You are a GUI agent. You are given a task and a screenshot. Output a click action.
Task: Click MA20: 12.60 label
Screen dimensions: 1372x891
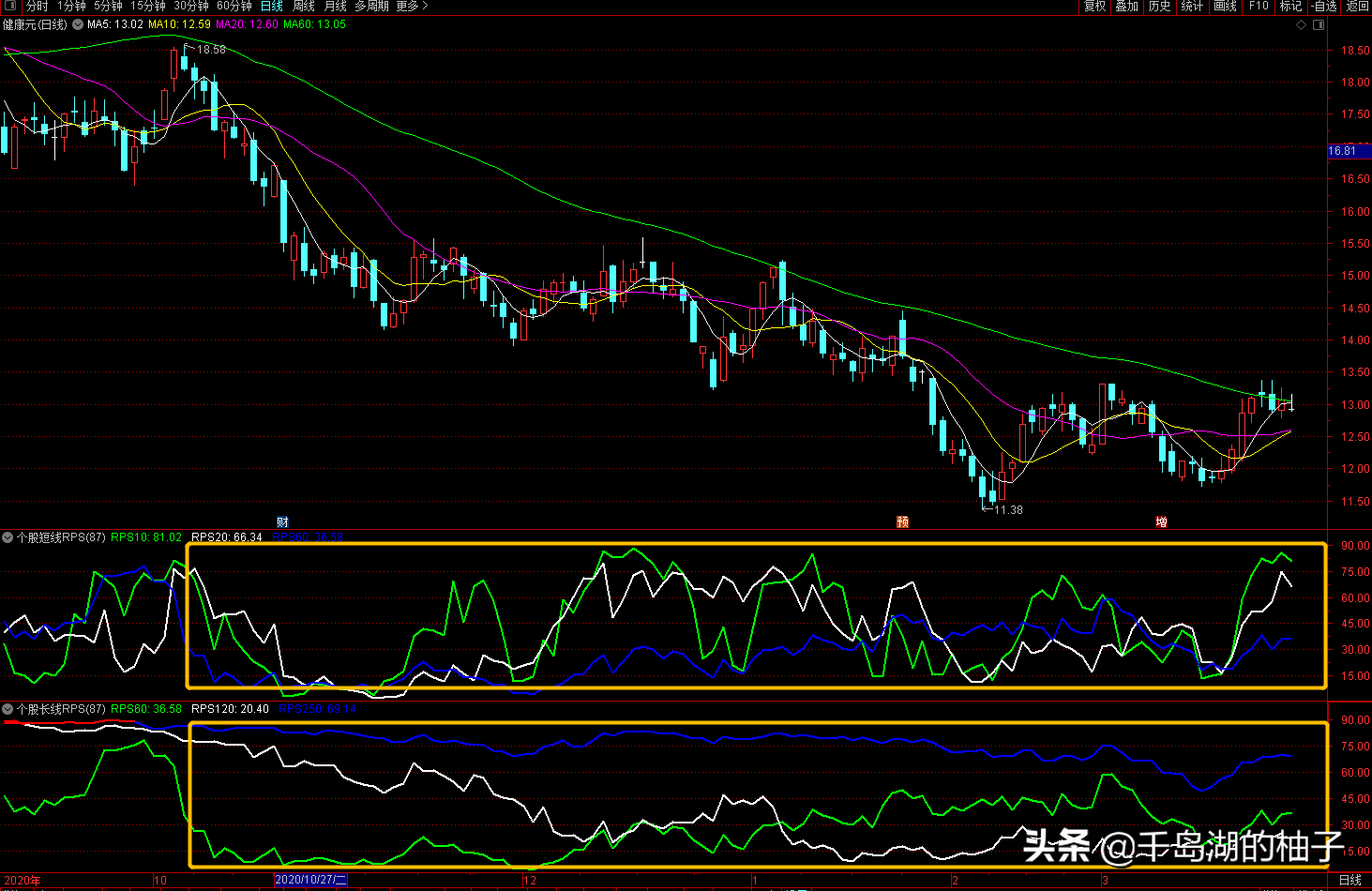tap(247, 24)
